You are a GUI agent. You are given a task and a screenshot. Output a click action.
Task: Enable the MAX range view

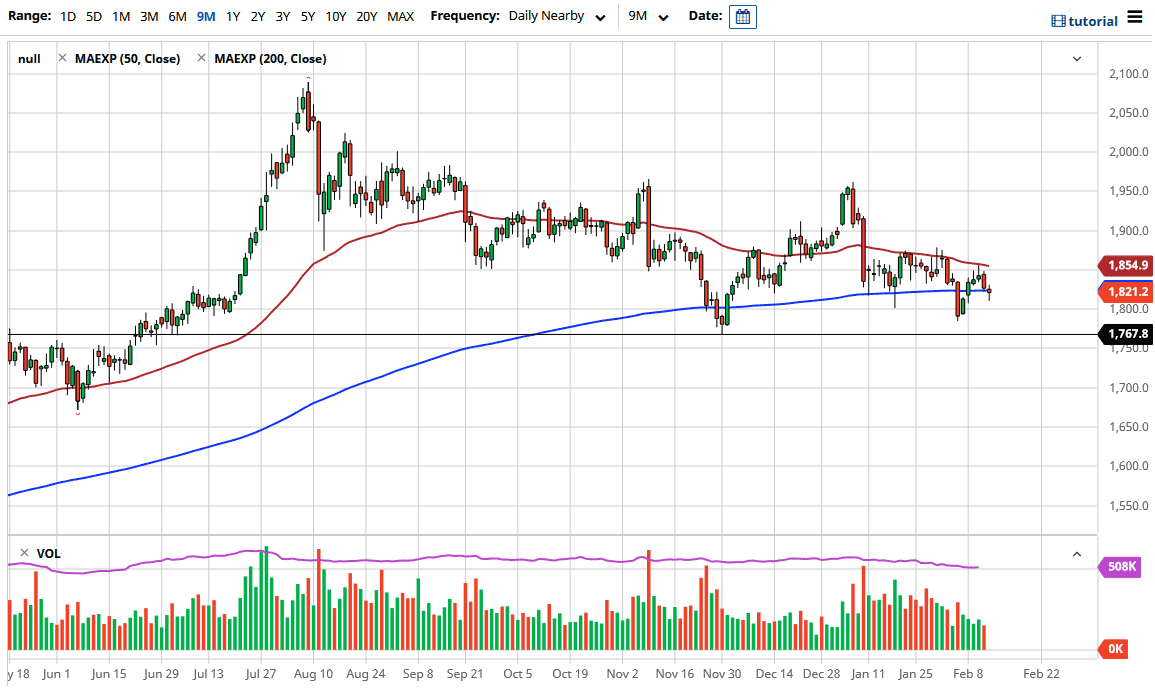pyautogui.click(x=400, y=16)
